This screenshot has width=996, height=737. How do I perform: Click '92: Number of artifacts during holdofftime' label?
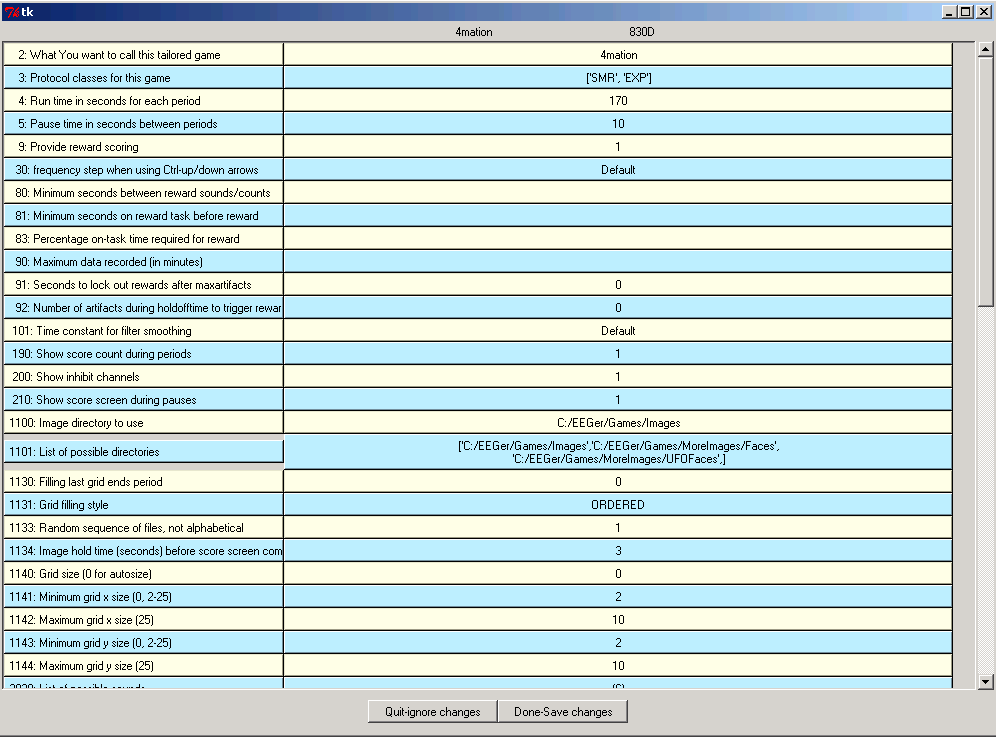(x=144, y=308)
